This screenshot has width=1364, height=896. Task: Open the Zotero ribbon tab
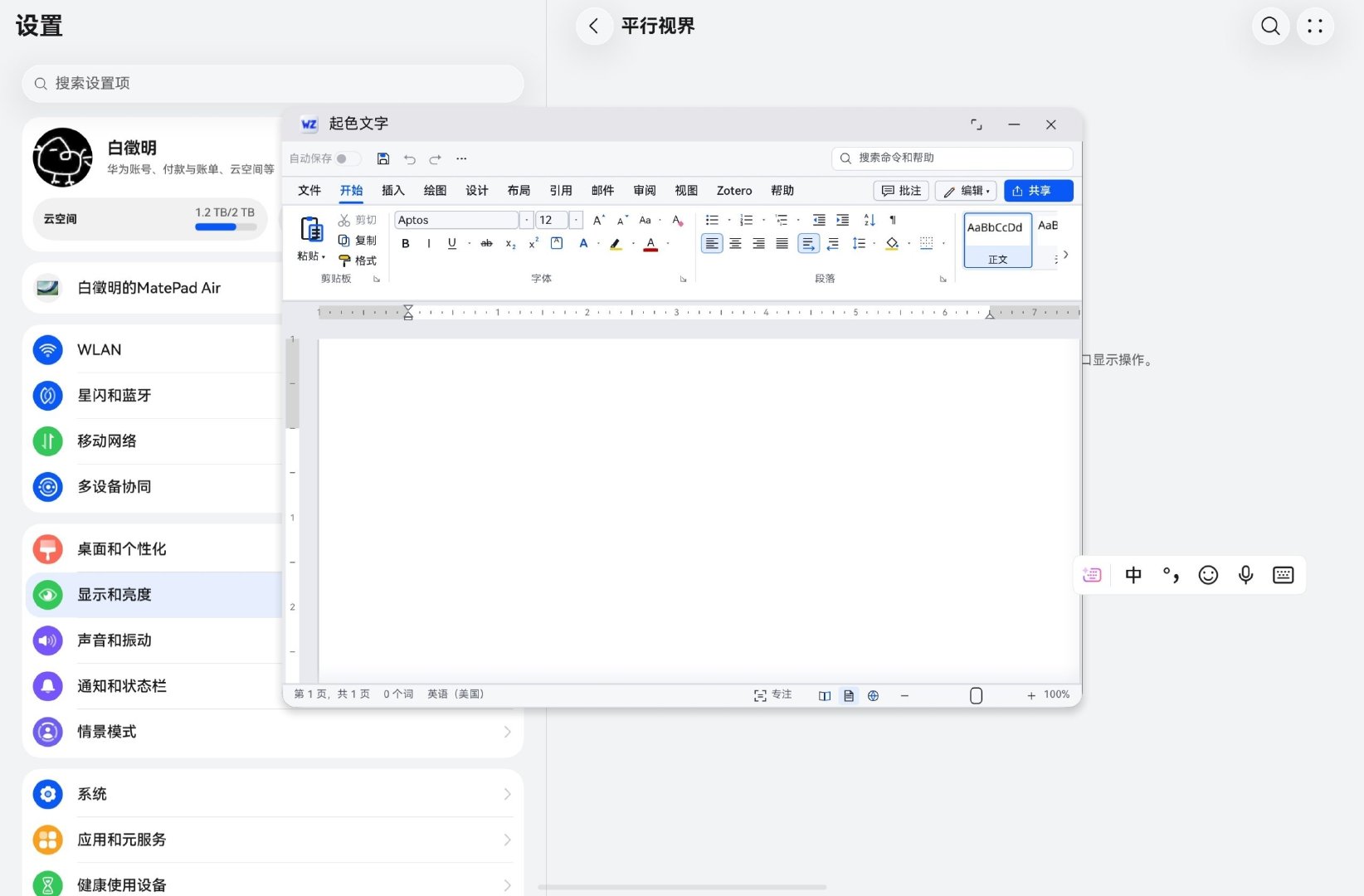734,191
